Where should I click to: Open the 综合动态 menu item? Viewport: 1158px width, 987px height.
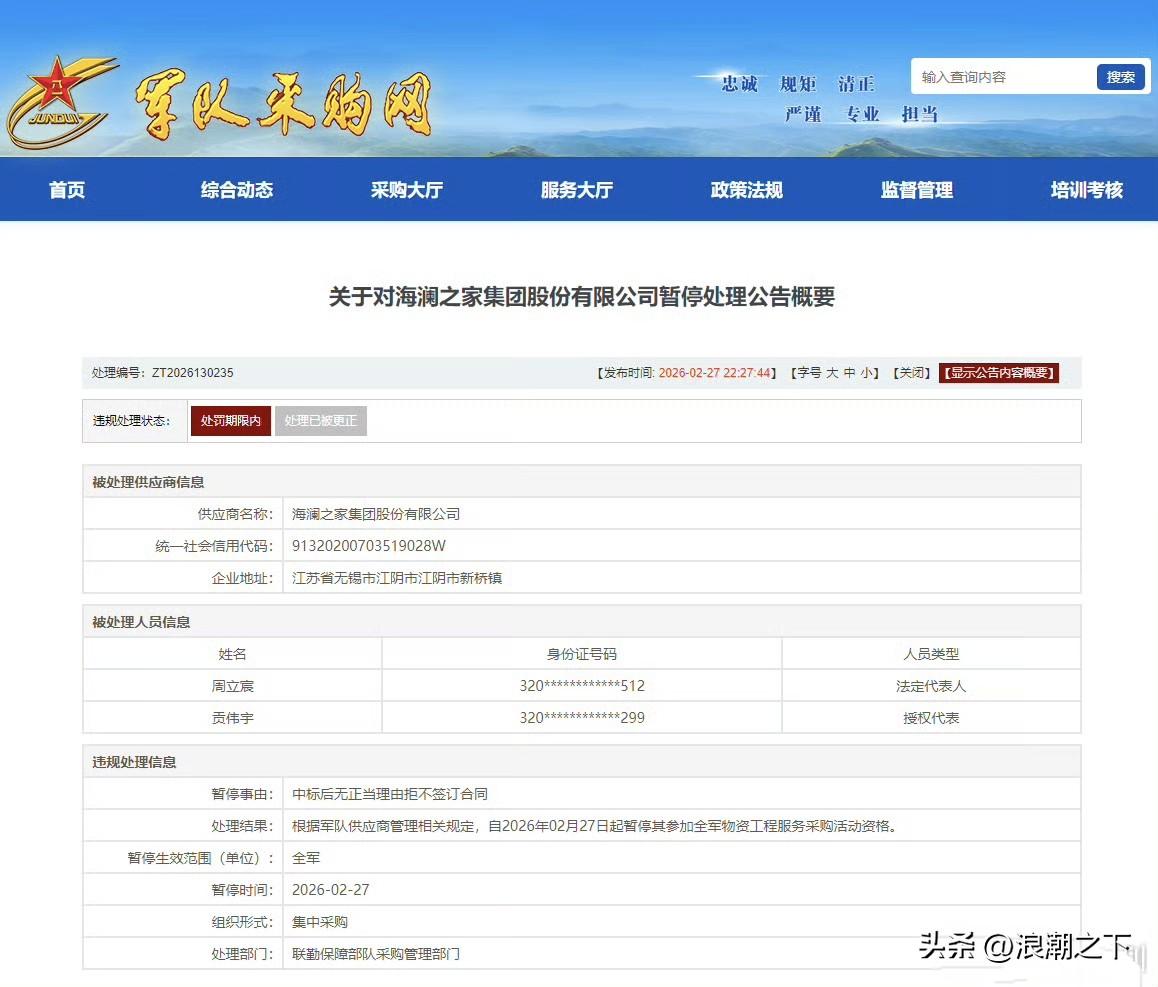click(237, 190)
